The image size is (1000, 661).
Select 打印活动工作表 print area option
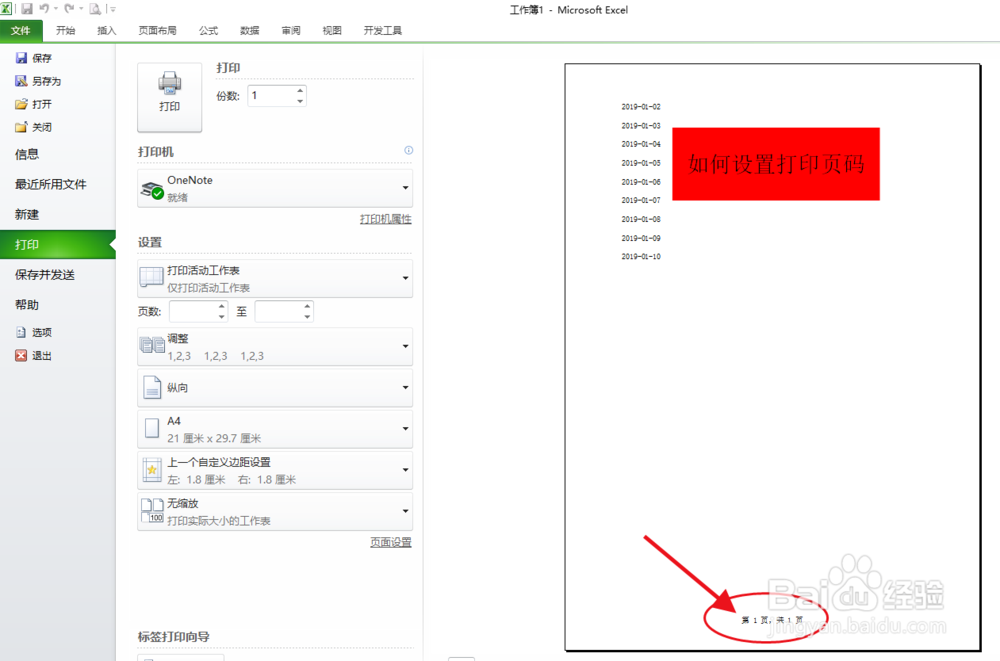[275, 277]
